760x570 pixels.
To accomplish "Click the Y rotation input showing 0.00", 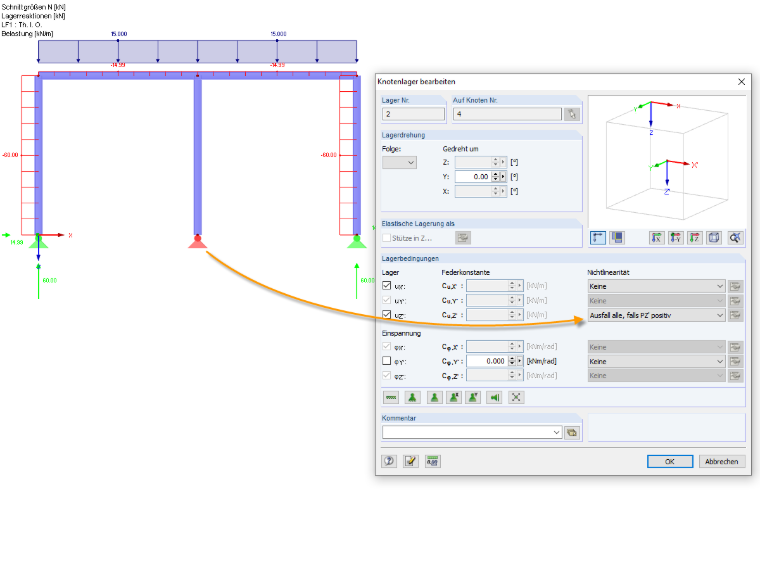I will pos(473,176).
